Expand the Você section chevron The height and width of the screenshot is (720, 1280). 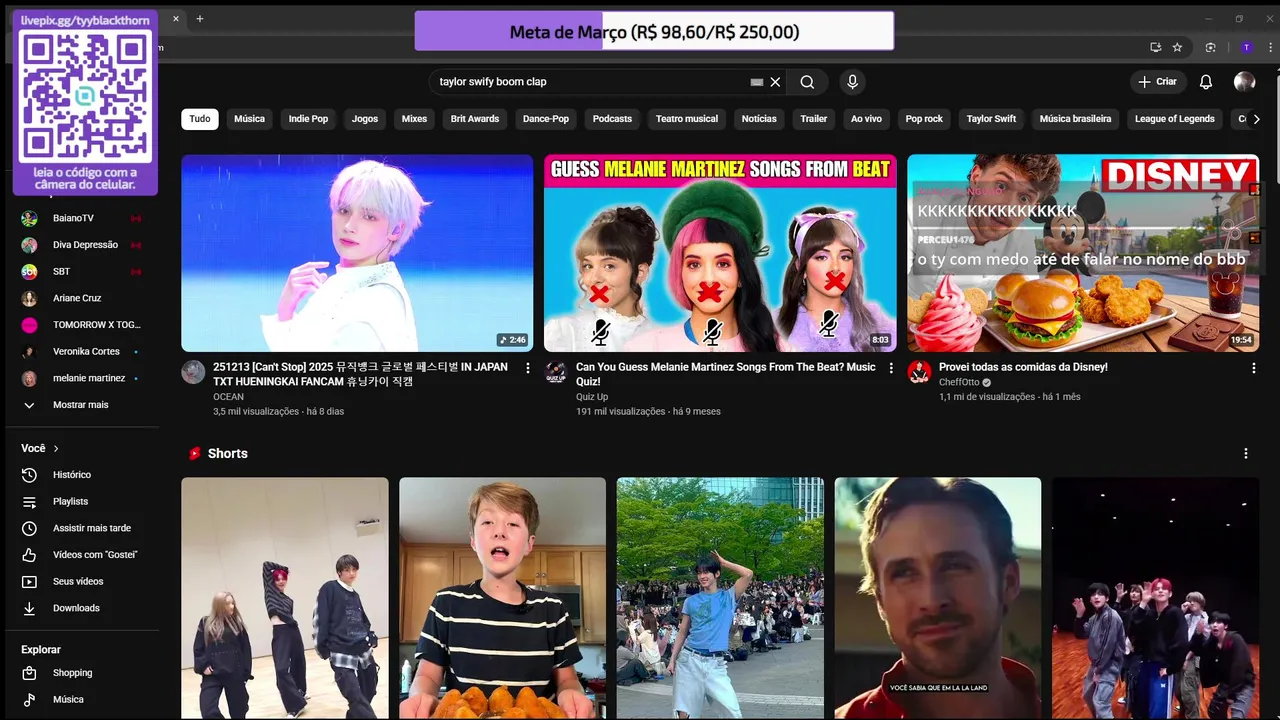click(56, 449)
